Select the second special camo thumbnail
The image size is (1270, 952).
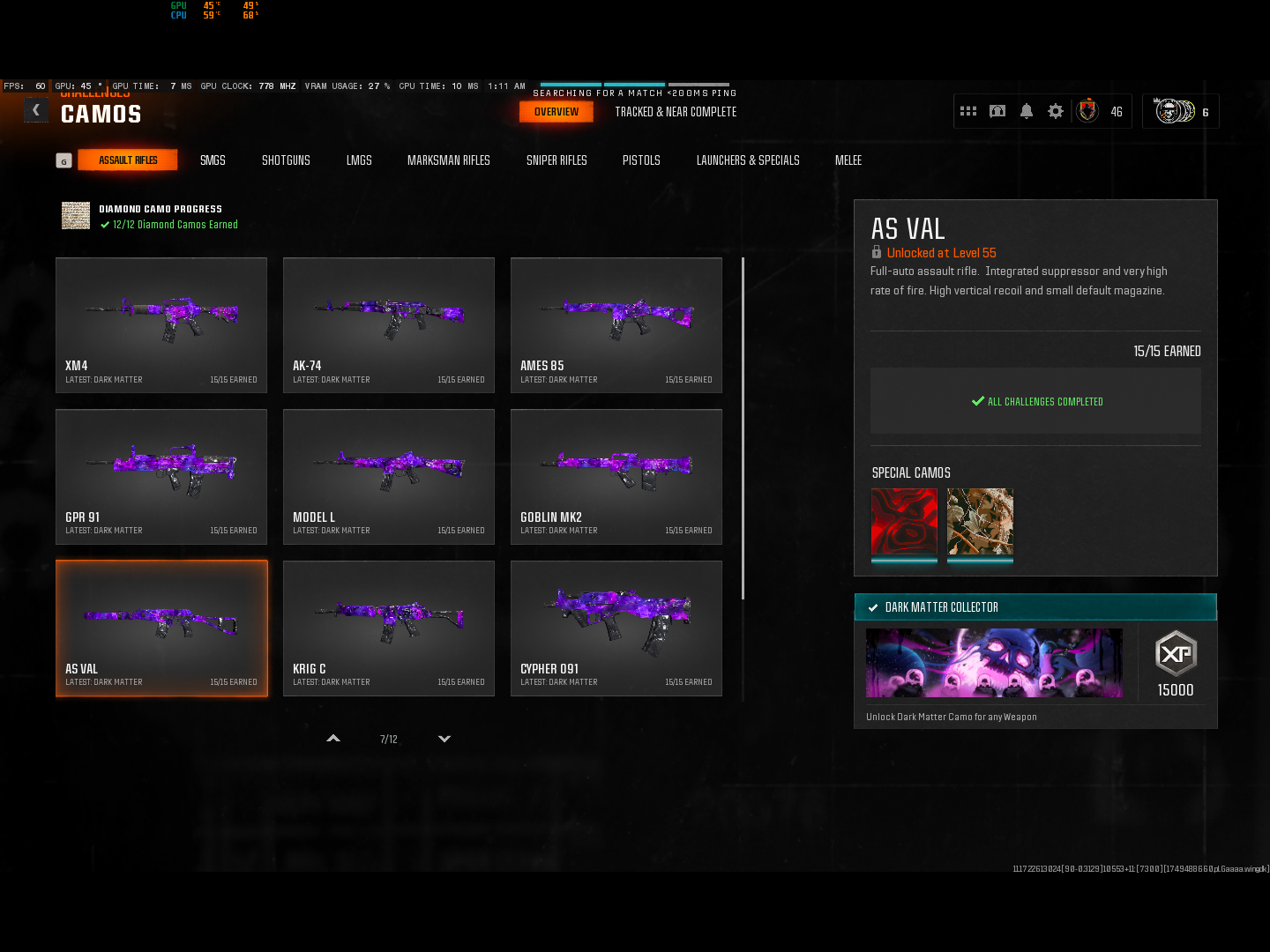pos(980,521)
